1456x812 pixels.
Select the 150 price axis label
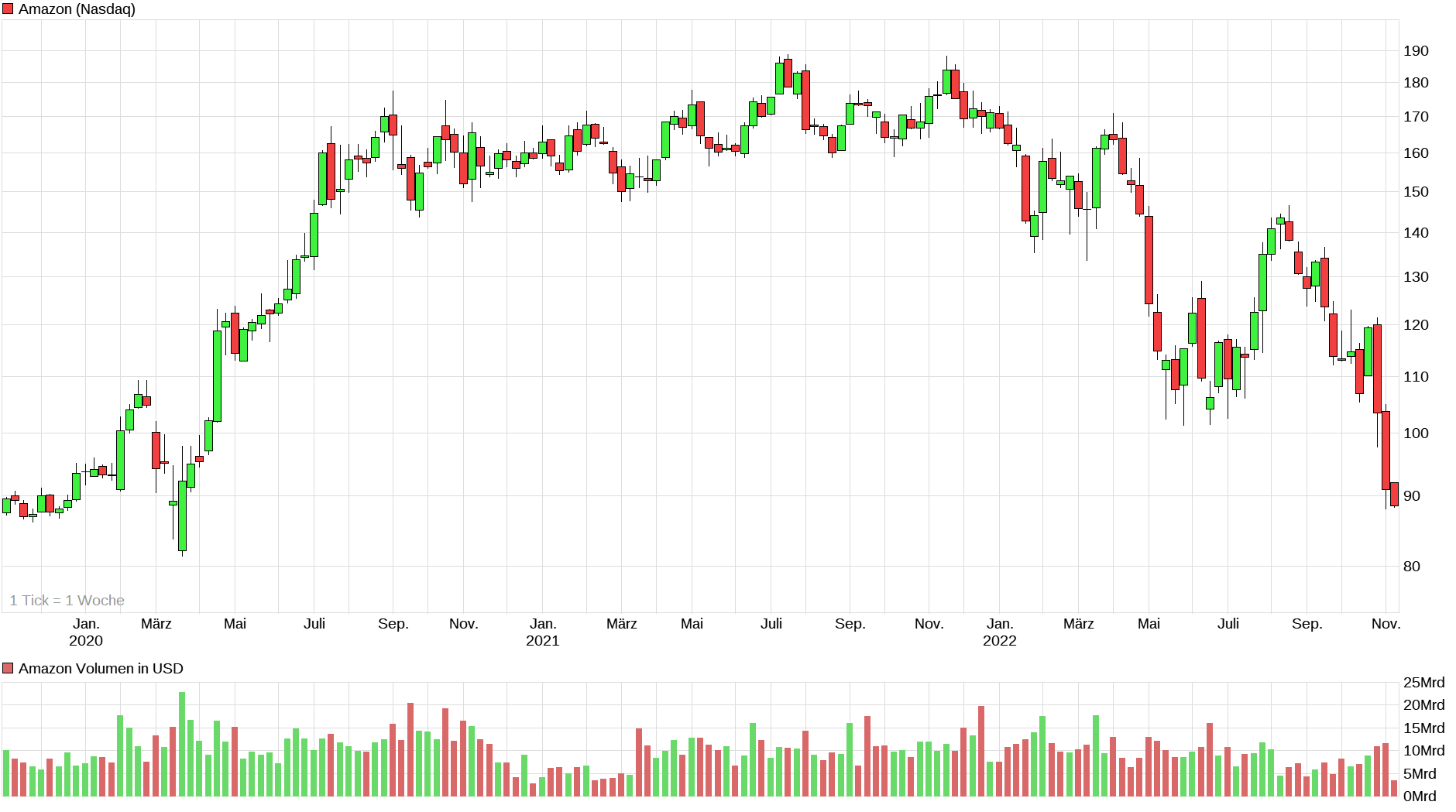click(x=1416, y=192)
